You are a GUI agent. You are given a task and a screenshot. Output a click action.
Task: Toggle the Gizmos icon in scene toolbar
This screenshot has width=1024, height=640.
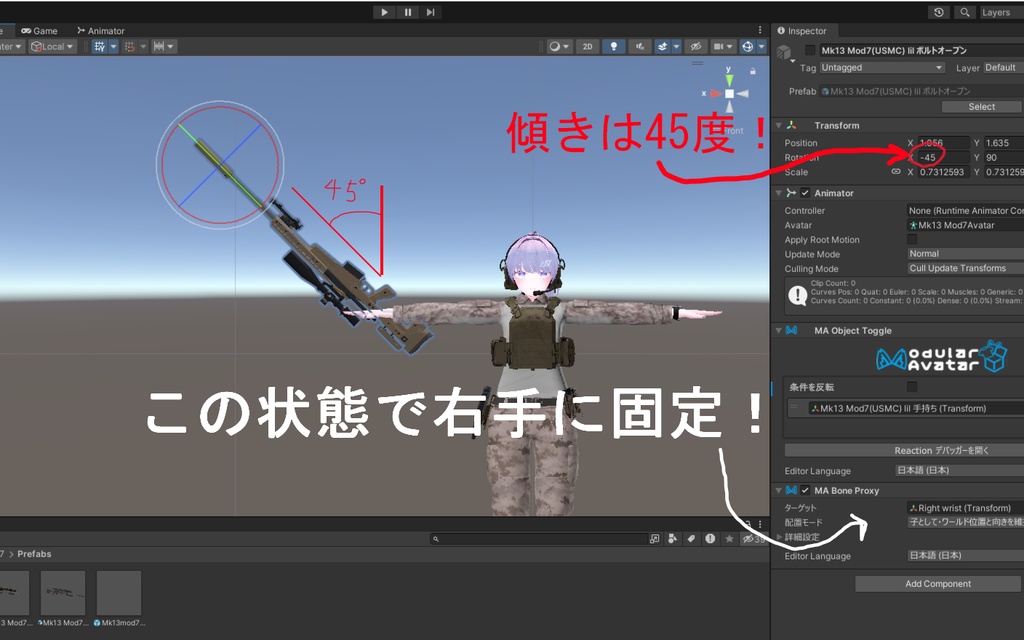pos(748,46)
